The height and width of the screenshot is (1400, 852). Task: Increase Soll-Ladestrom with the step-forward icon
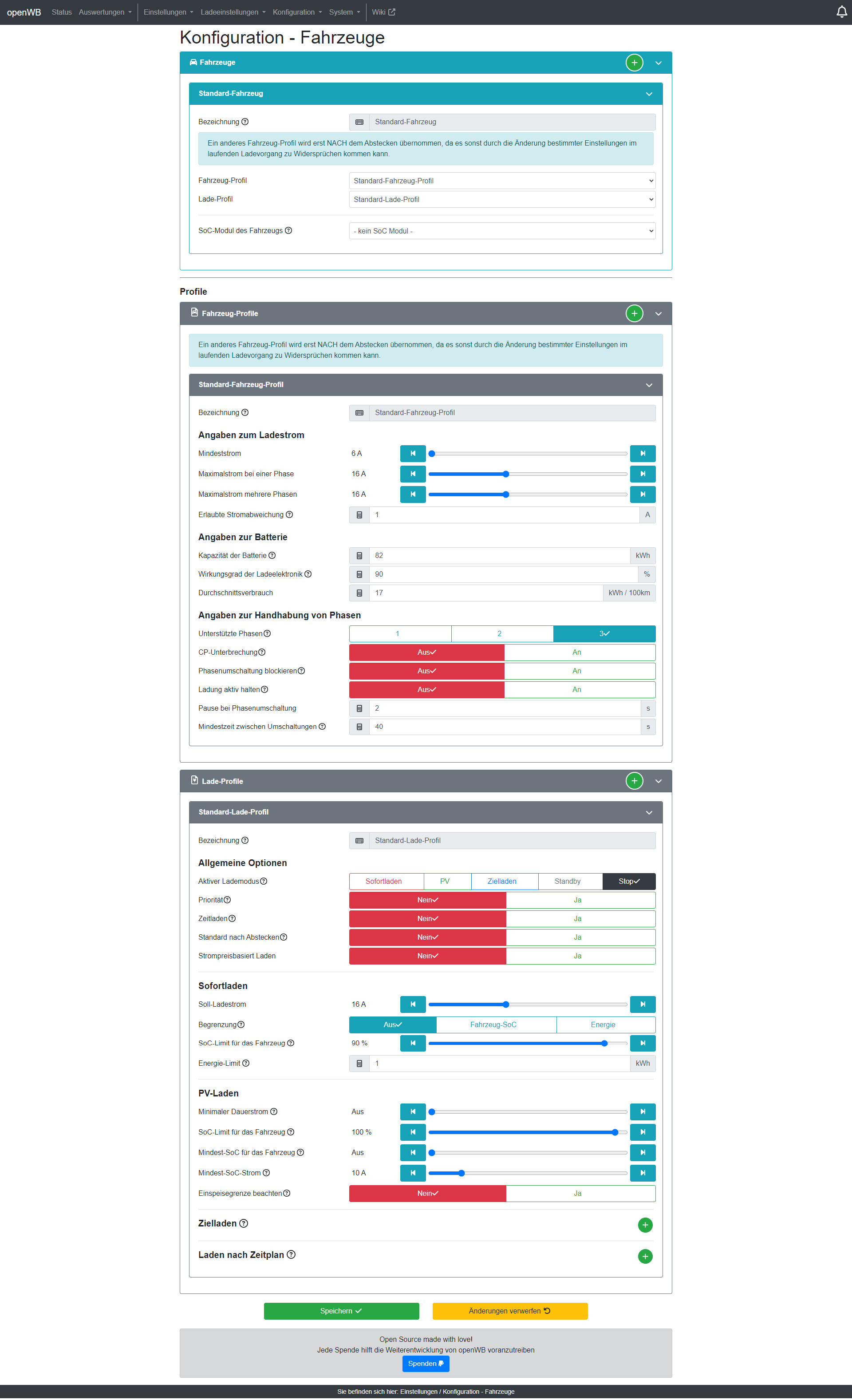pos(643,1004)
